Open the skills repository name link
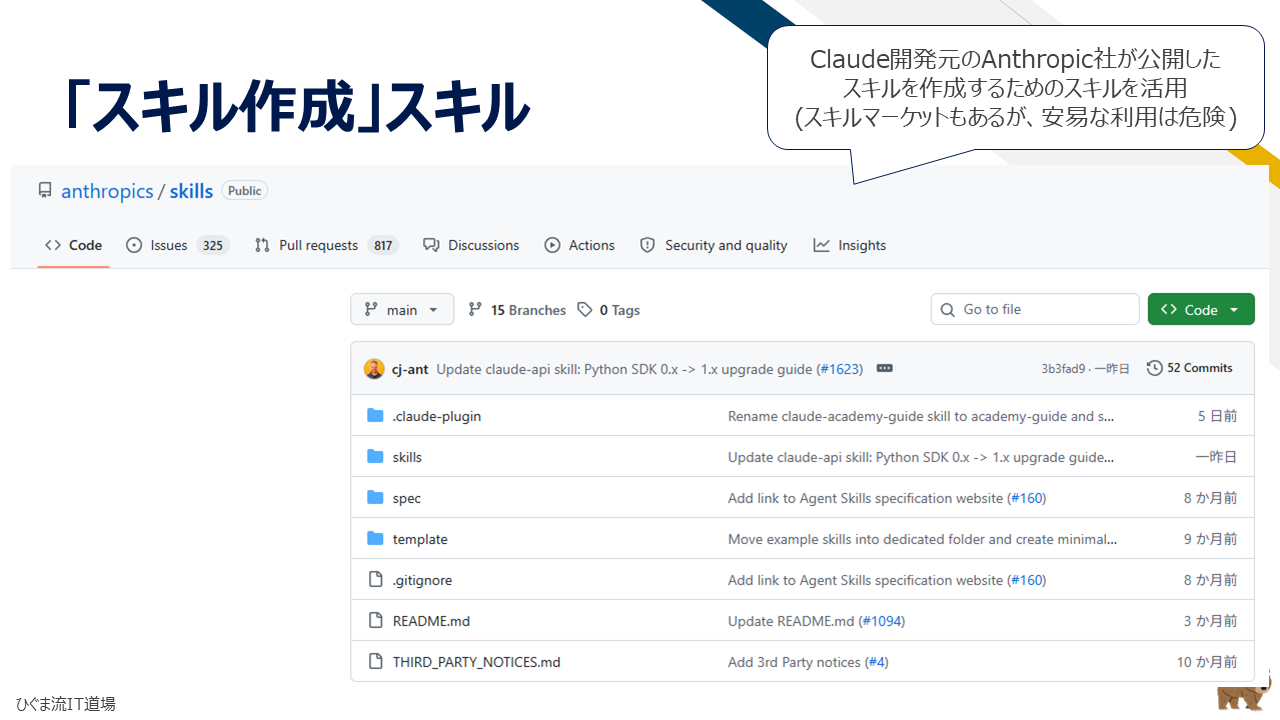 coord(191,191)
